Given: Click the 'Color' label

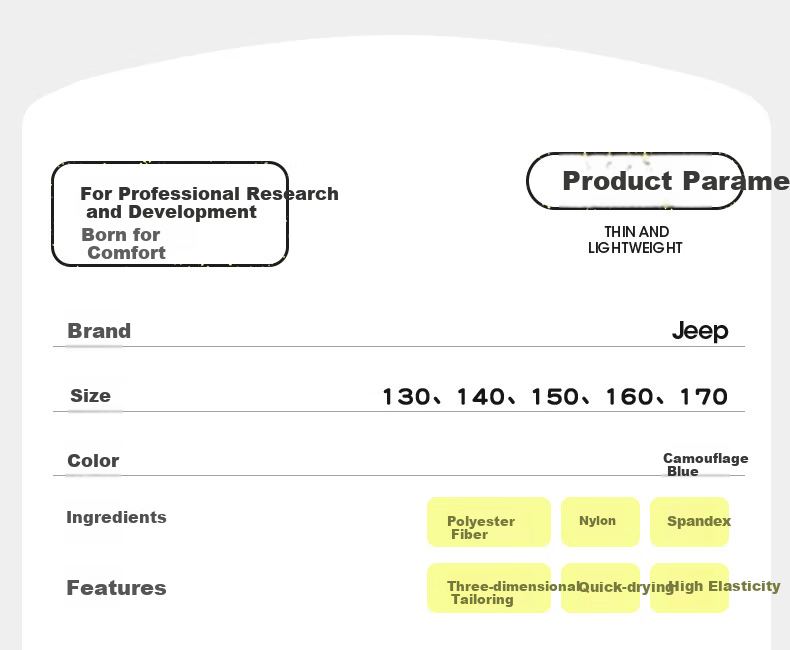Looking at the screenshot, I should tap(93, 461).
